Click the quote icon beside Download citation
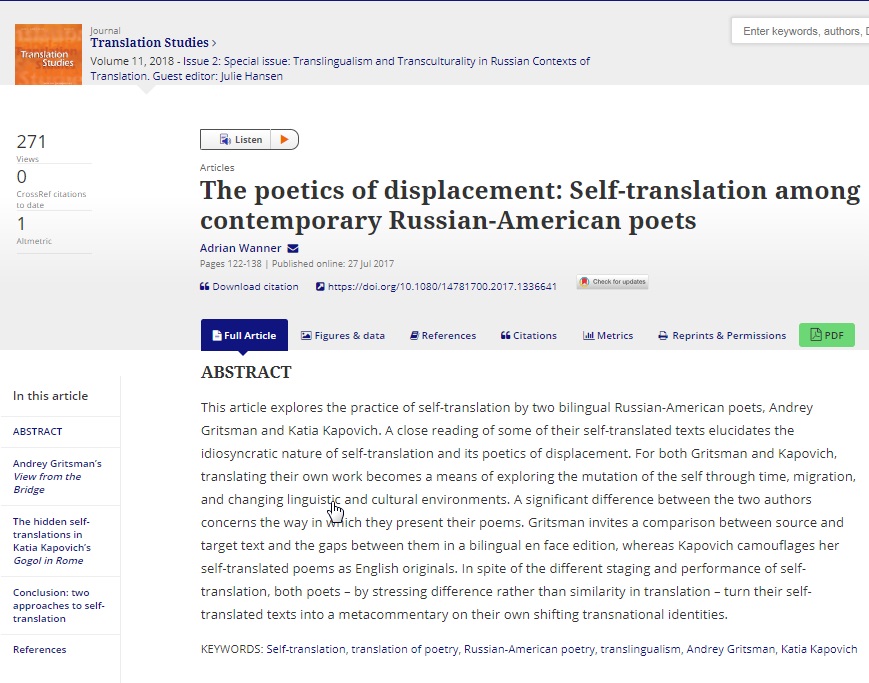The width and height of the screenshot is (869, 683). 205,287
